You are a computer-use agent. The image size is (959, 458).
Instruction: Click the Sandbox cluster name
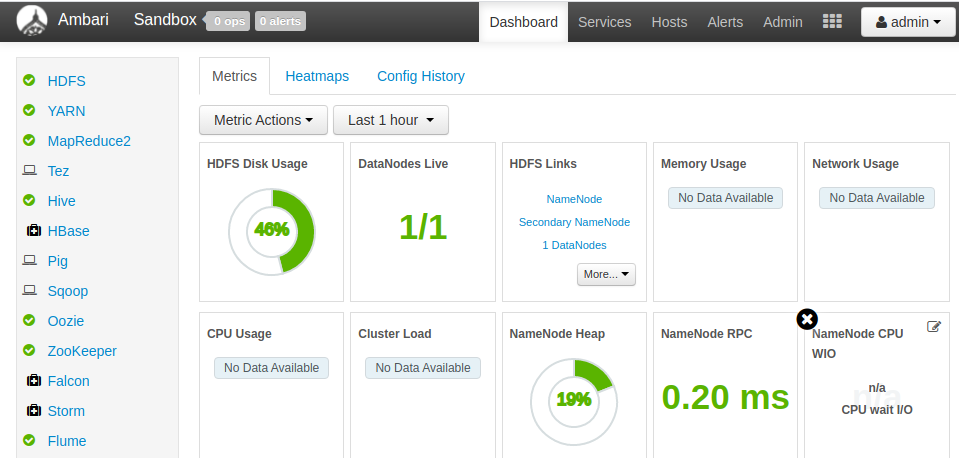[165, 20]
